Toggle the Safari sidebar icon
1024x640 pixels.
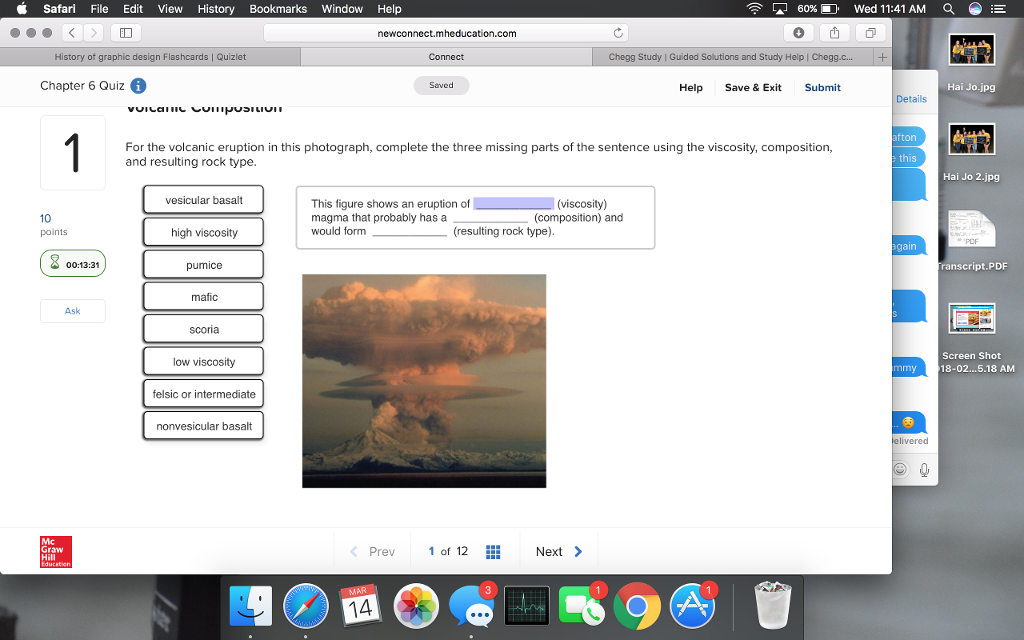coord(125,32)
